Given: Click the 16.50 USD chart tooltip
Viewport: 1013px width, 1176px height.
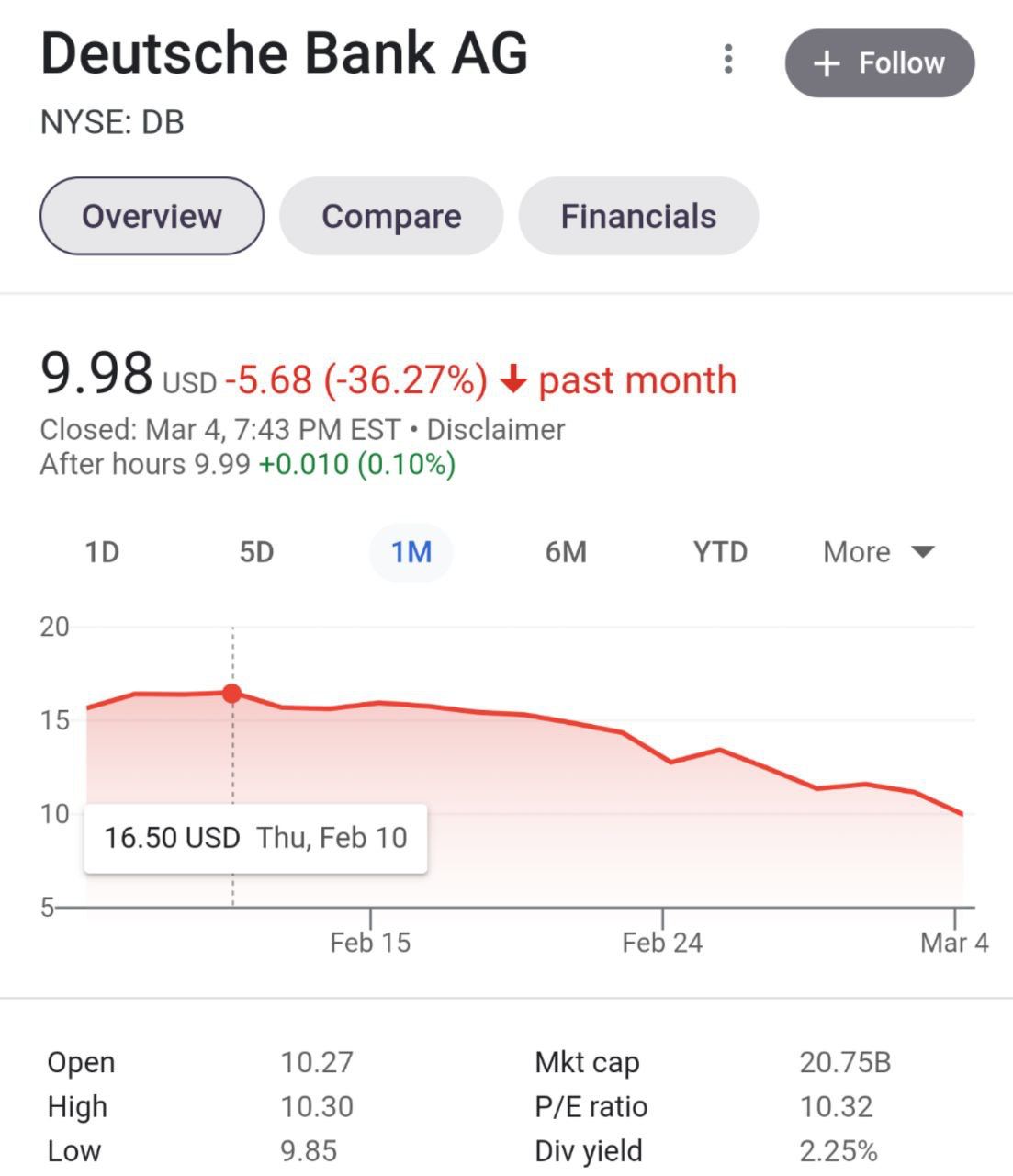Looking at the screenshot, I should (255, 838).
